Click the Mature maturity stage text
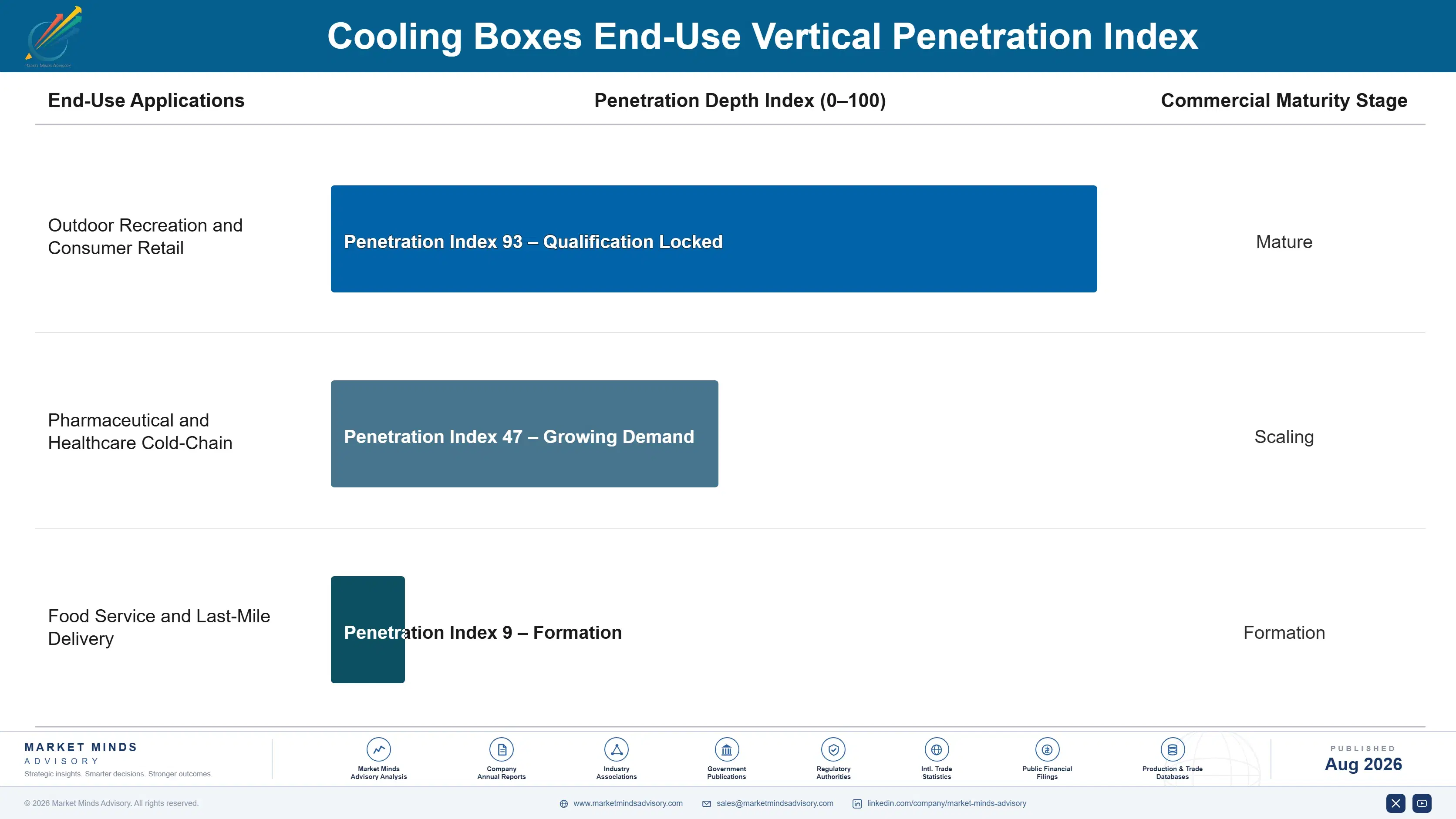The height and width of the screenshot is (819, 1456). click(1284, 242)
